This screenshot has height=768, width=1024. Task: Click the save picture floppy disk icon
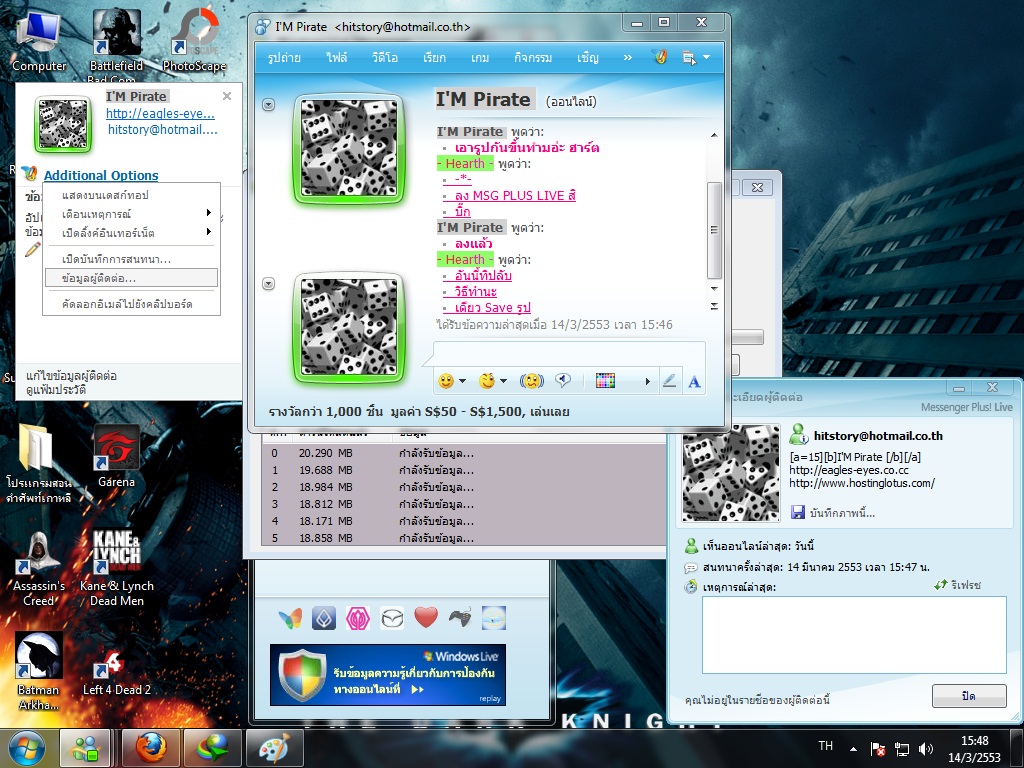pos(797,513)
